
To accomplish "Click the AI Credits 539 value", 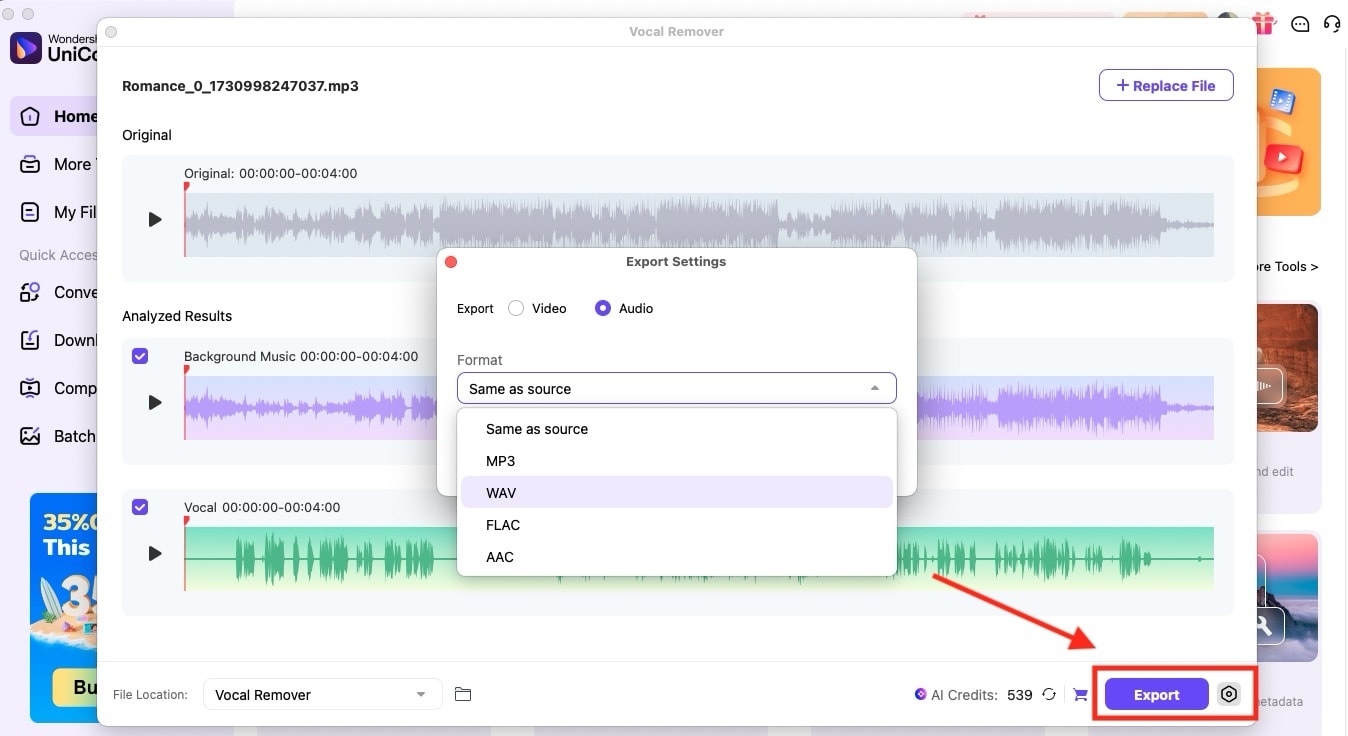I will pyautogui.click(x=1019, y=694).
